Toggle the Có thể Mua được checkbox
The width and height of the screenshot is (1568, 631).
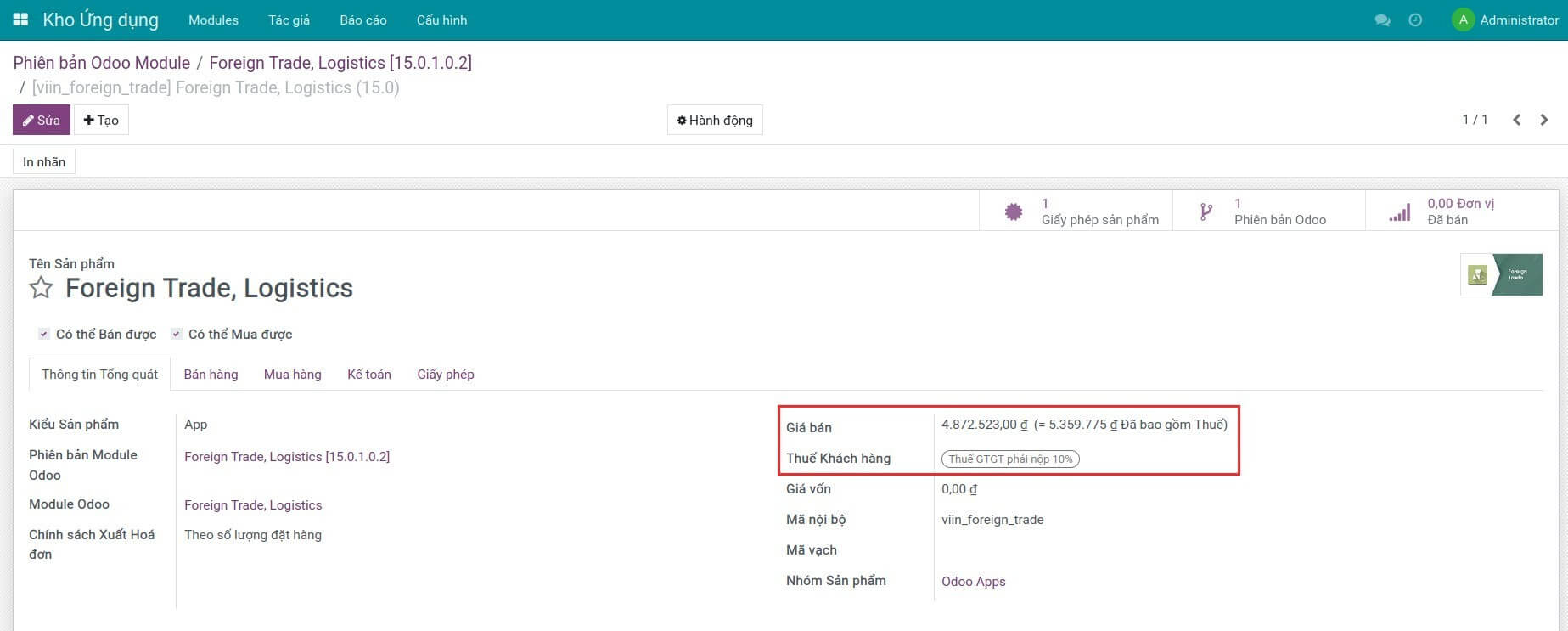point(177,335)
